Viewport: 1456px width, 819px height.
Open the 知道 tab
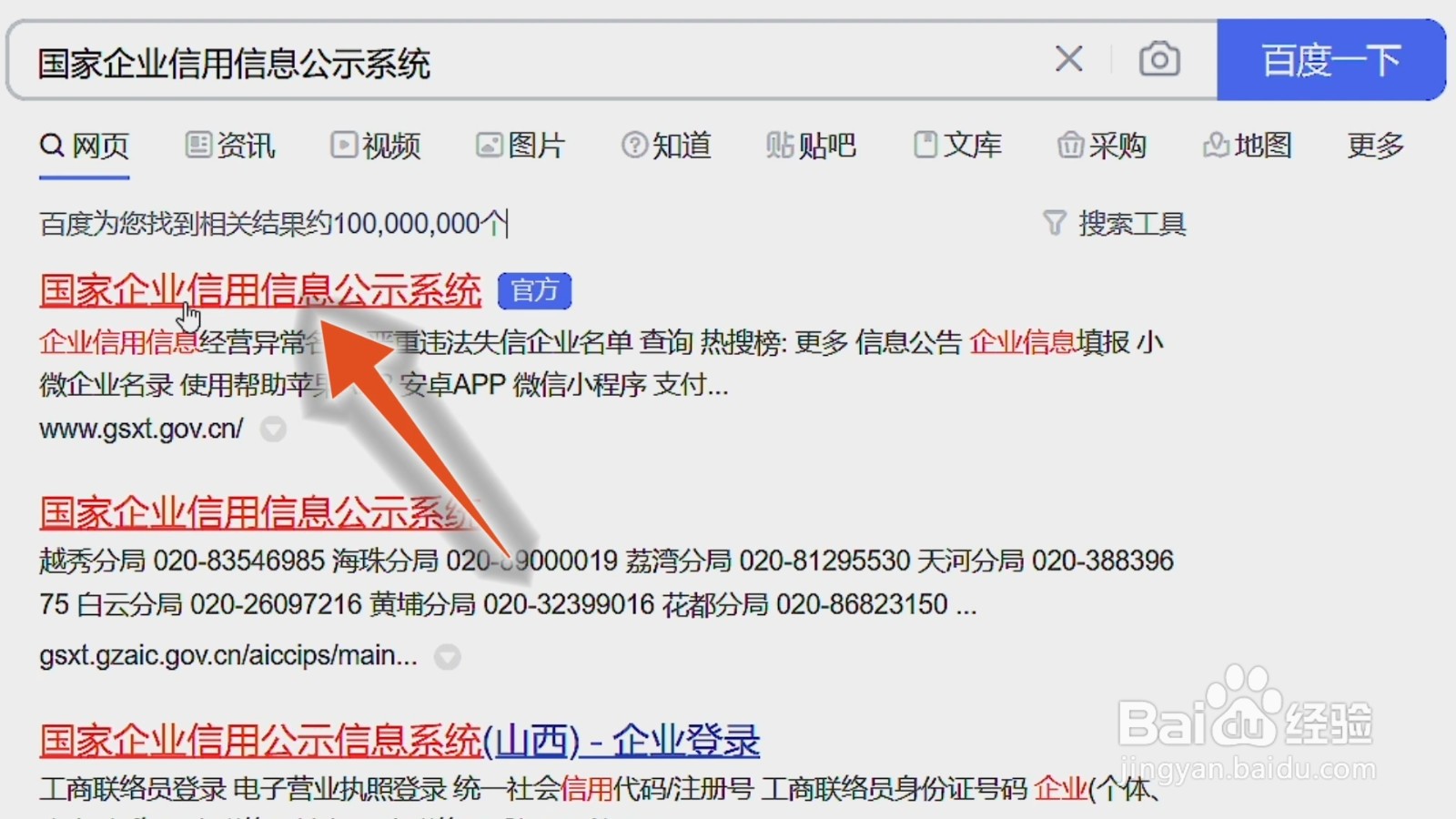click(666, 146)
